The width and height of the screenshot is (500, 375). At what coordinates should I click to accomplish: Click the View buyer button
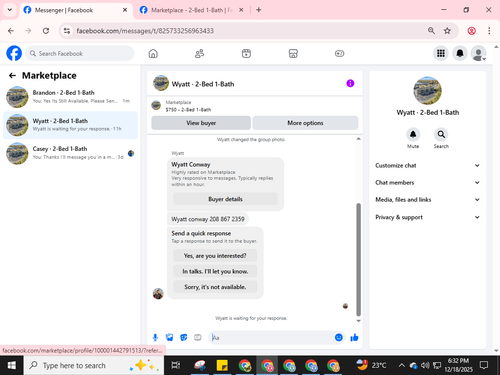pos(201,123)
